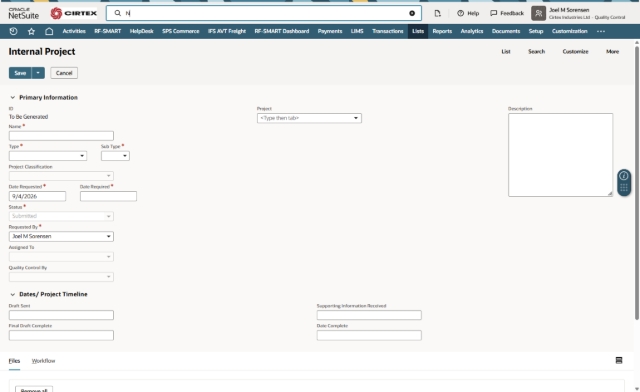This screenshot has width=640, height=392.
Task: Click the Remove all button
Action: click(34, 390)
